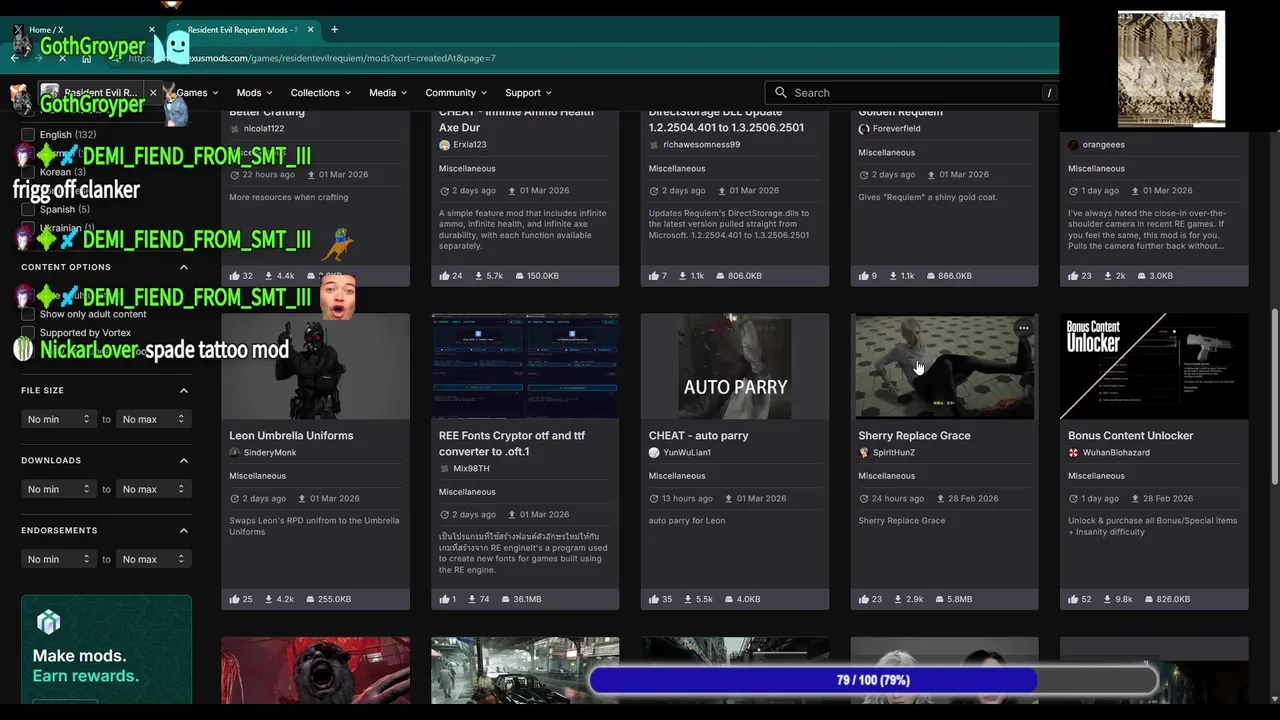Open the Community navigation menu
This screenshot has height=720, width=1280.
[x=457, y=92]
